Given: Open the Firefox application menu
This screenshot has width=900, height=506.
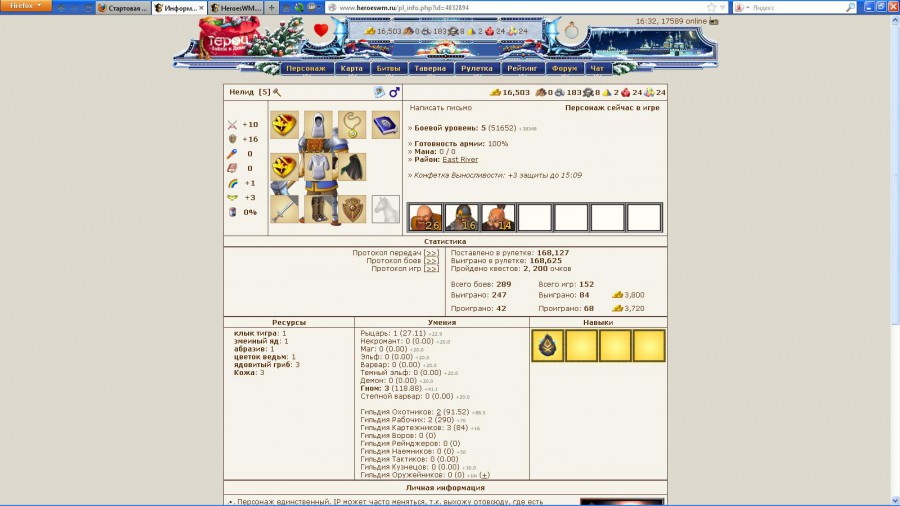Looking at the screenshot, I should pos(25,6).
